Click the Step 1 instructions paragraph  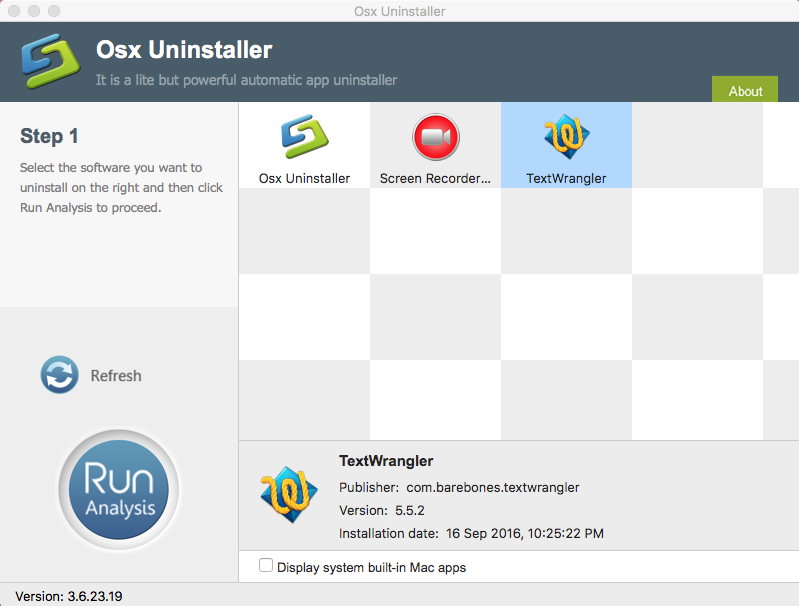tap(121, 188)
